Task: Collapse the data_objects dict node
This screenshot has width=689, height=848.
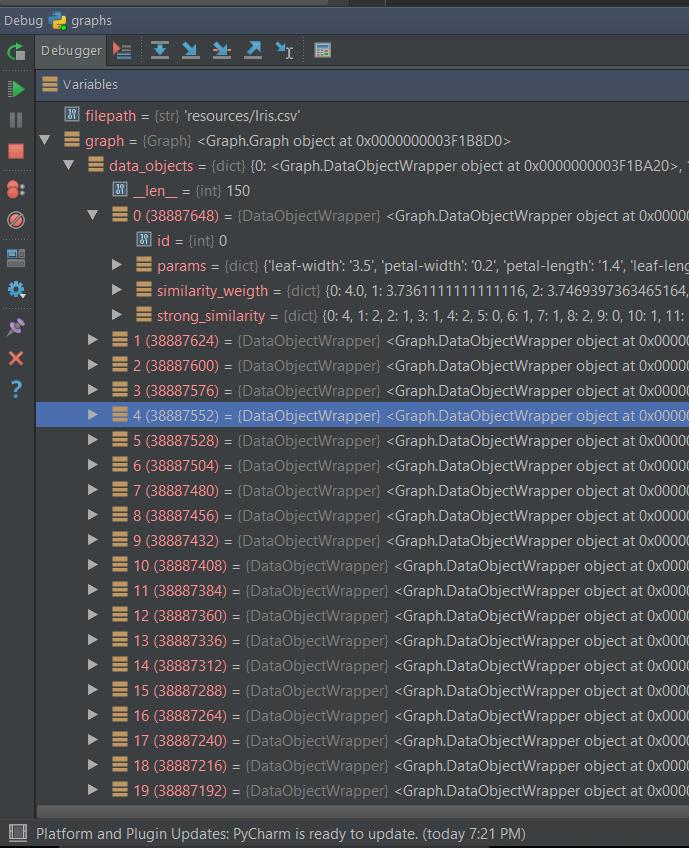Action: [x=69, y=165]
